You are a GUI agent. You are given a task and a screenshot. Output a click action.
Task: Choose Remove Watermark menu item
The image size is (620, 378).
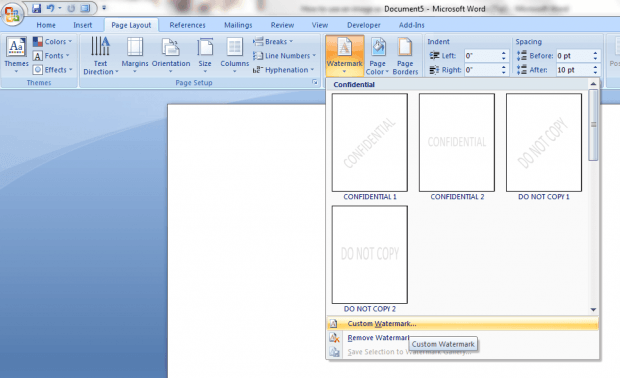click(x=463, y=338)
